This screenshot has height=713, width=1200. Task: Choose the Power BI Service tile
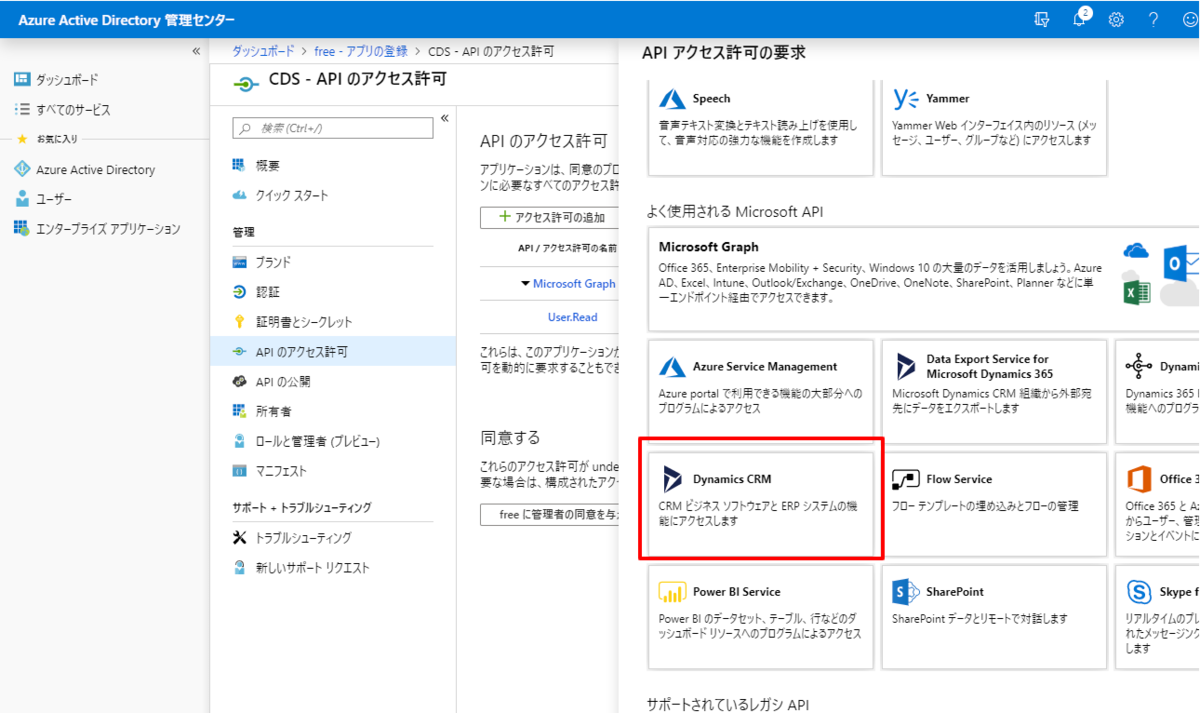[x=760, y=617]
